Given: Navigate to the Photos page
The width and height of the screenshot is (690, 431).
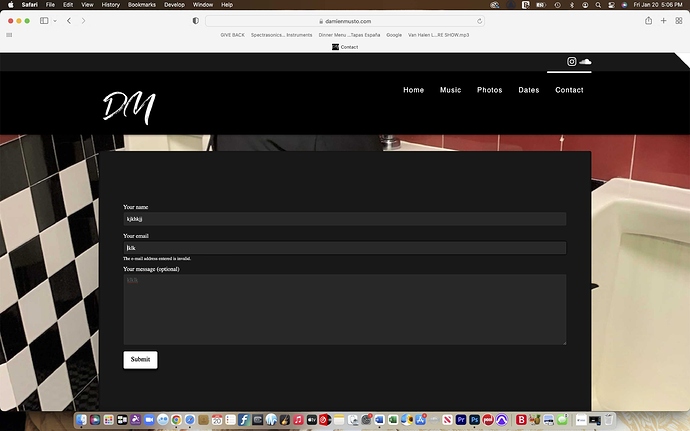Looking at the screenshot, I should point(490,90).
